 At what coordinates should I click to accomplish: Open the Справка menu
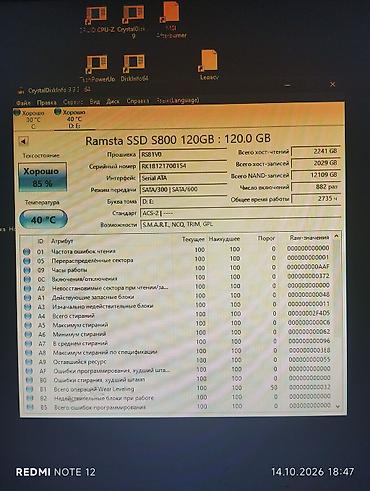pyautogui.click(x=138, y=101)
